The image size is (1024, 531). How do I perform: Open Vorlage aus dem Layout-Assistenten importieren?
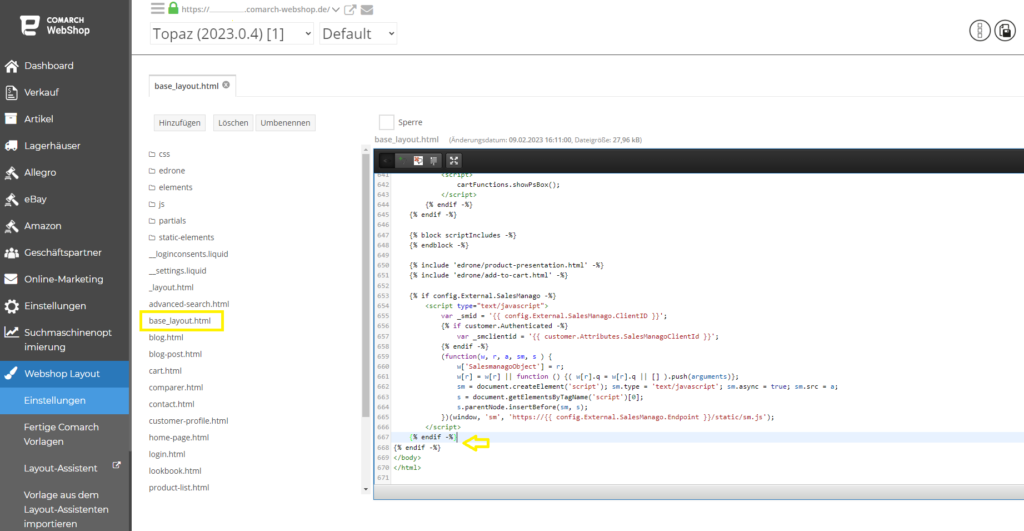(x=66, y=509)
